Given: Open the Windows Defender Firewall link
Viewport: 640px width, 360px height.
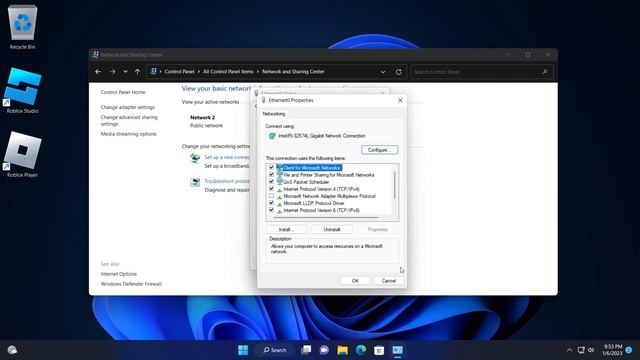Looking at the screenshot, I should [x=131, y=284].
